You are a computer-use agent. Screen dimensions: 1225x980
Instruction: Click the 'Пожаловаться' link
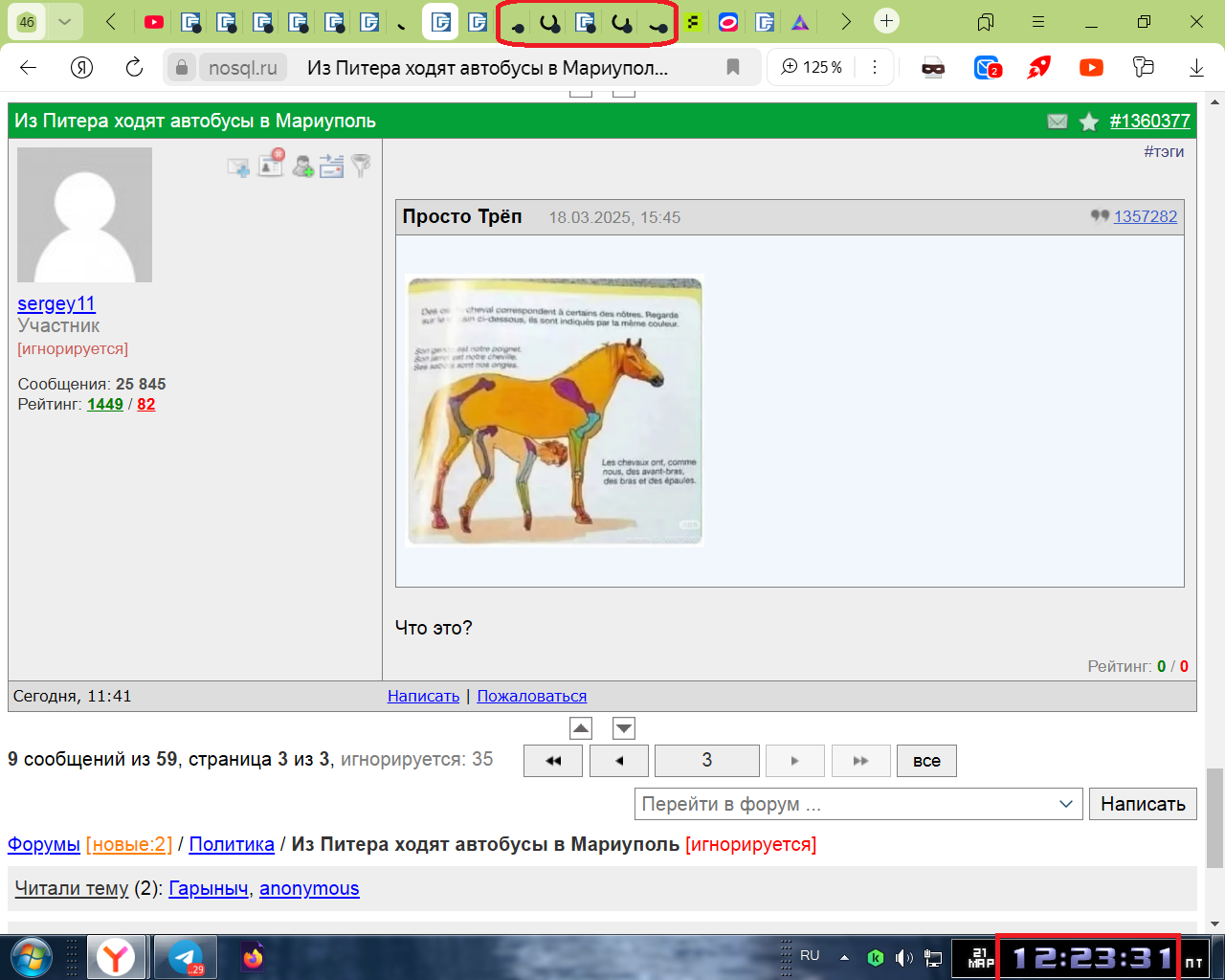(531, 696)
